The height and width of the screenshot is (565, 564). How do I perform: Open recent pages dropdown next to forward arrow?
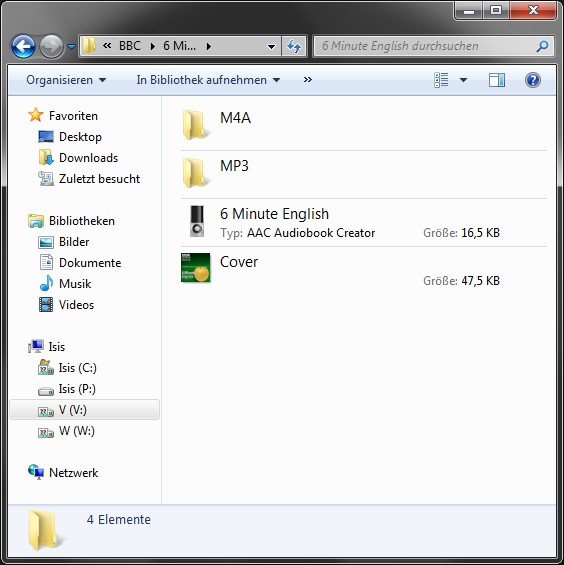tap(72, 46)
